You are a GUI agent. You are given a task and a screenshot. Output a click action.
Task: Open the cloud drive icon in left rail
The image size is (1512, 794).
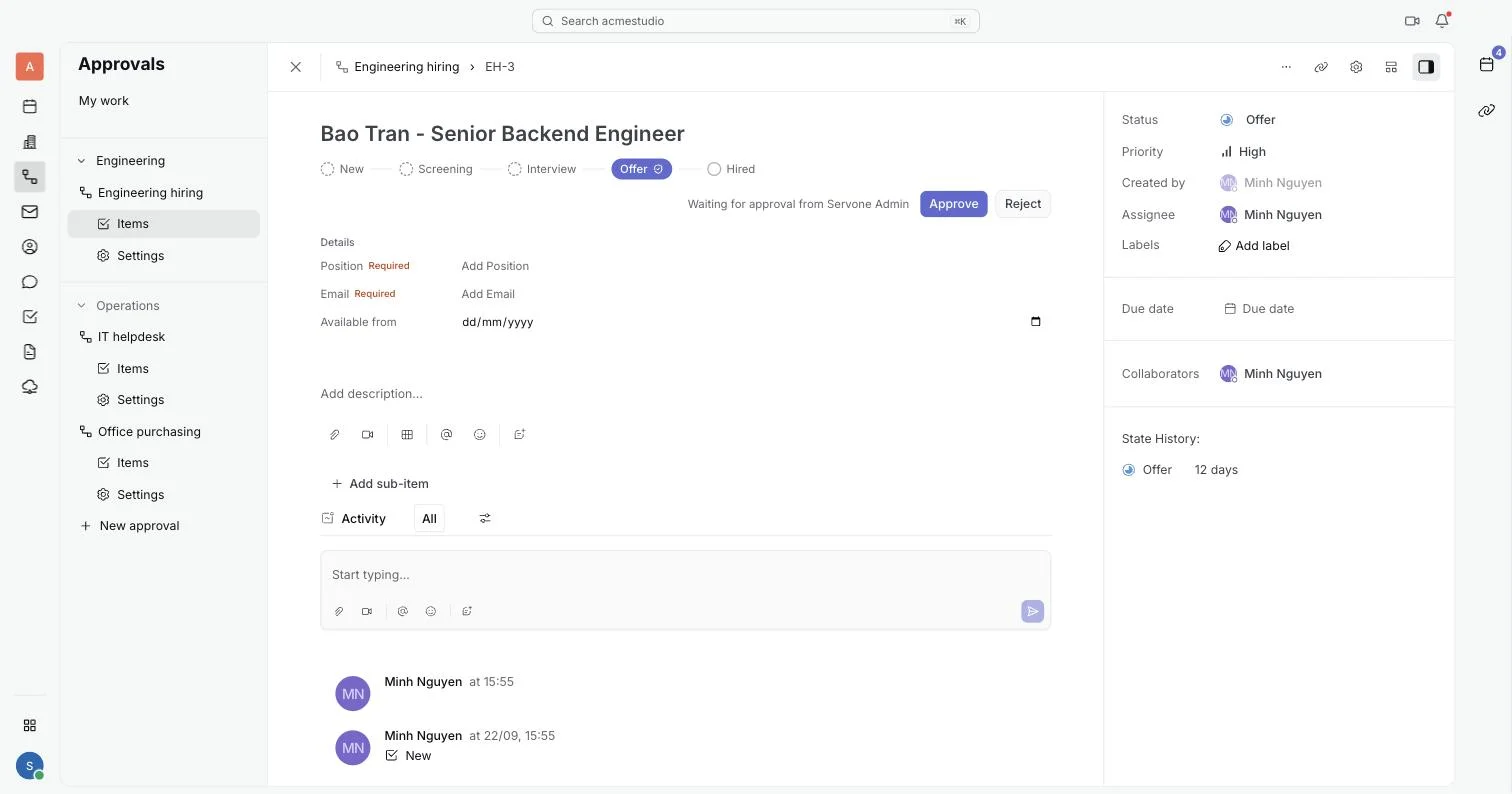(30, 387)
